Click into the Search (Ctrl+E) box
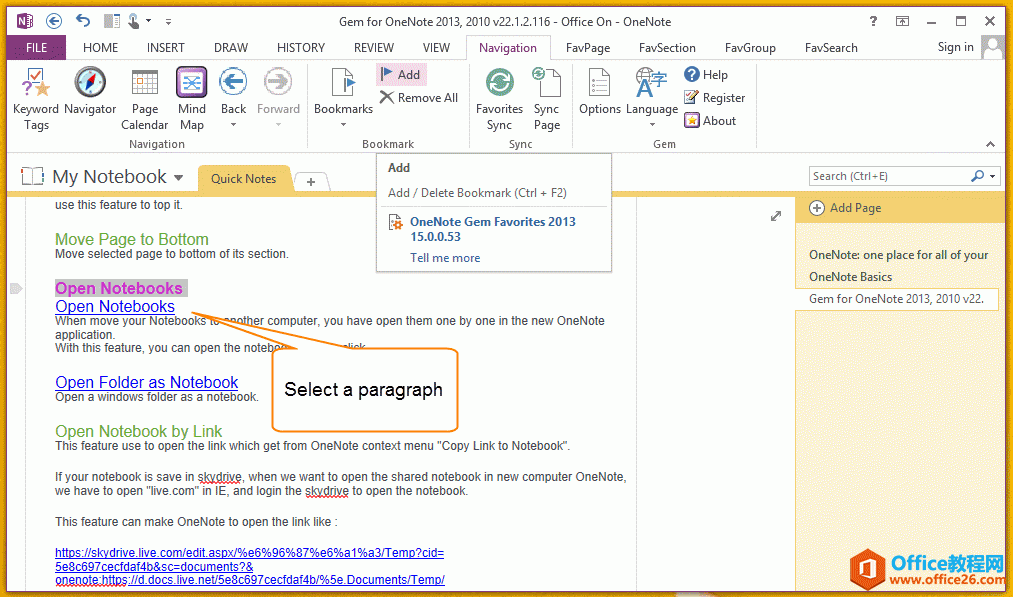Image resolution: width=1013 pixels, height=597 pixels. 888,176
